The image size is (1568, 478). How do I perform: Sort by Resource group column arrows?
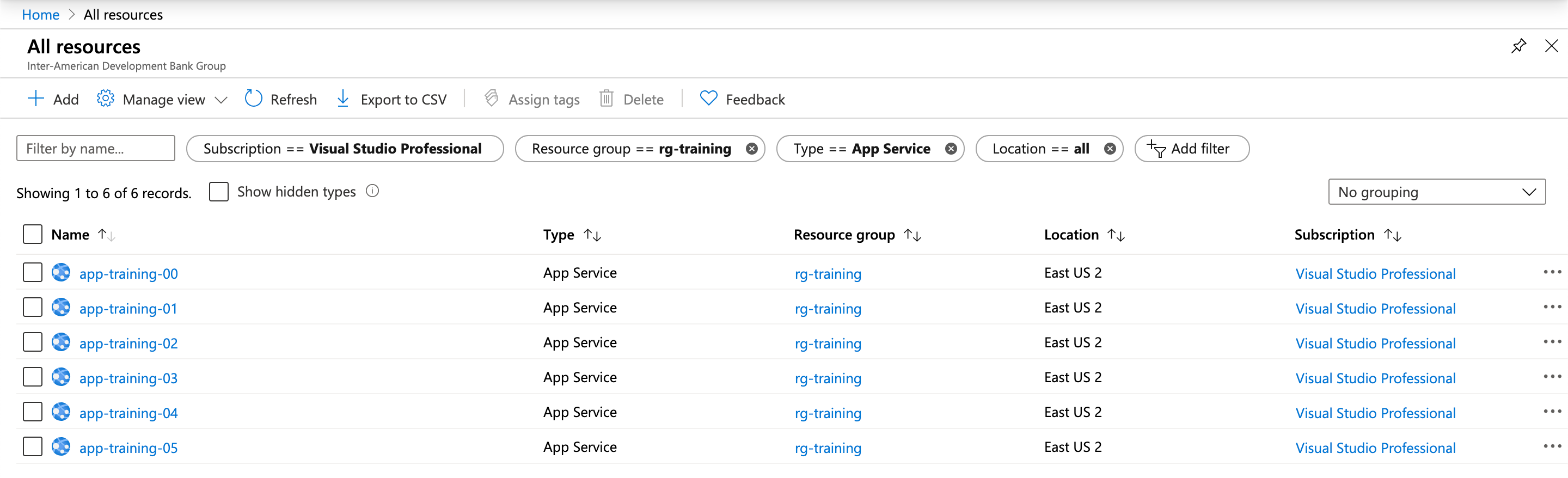pyautogui.click(x=912, y=235)
